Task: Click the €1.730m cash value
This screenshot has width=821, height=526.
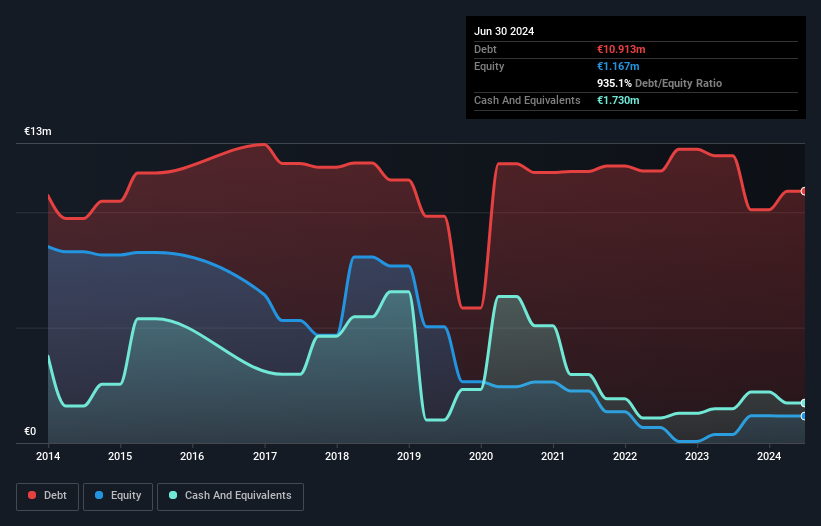Action: pos(618,100)
